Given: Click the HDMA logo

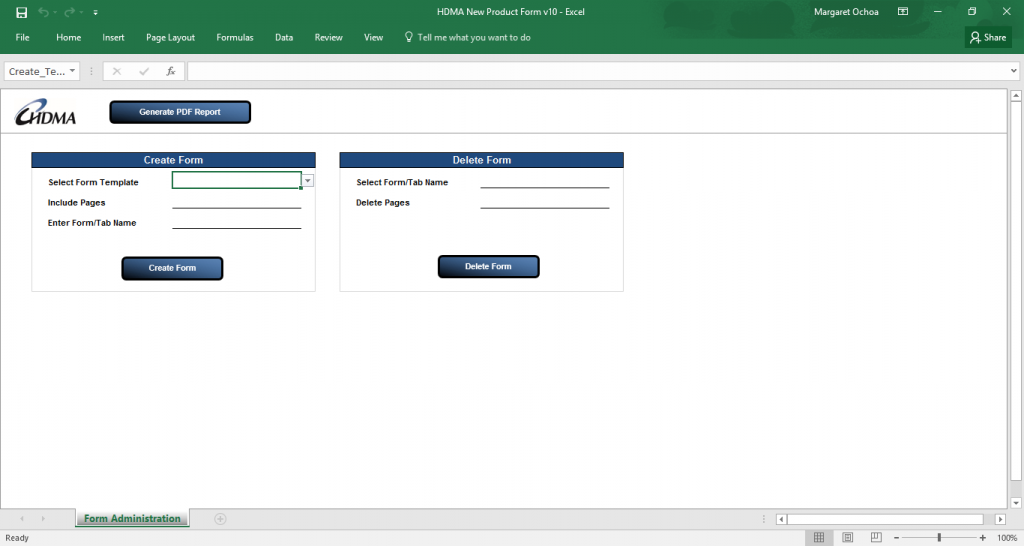Looking at the screenshot, I should coord(46,112).
